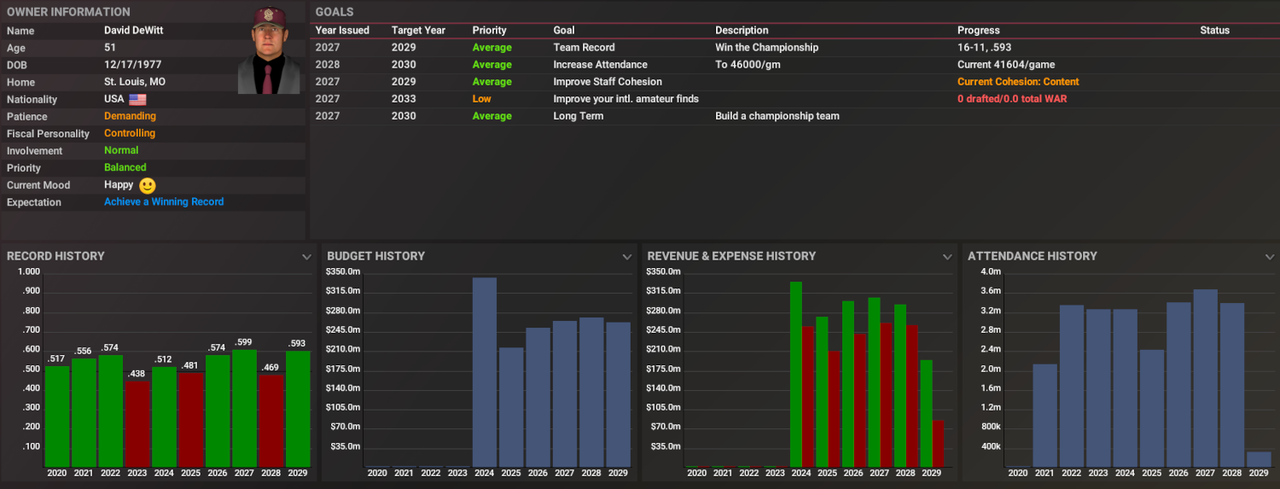The image size is (1280, 489).
Task: Click the small 2029 attendance bar
Action: click(1259, 459)
